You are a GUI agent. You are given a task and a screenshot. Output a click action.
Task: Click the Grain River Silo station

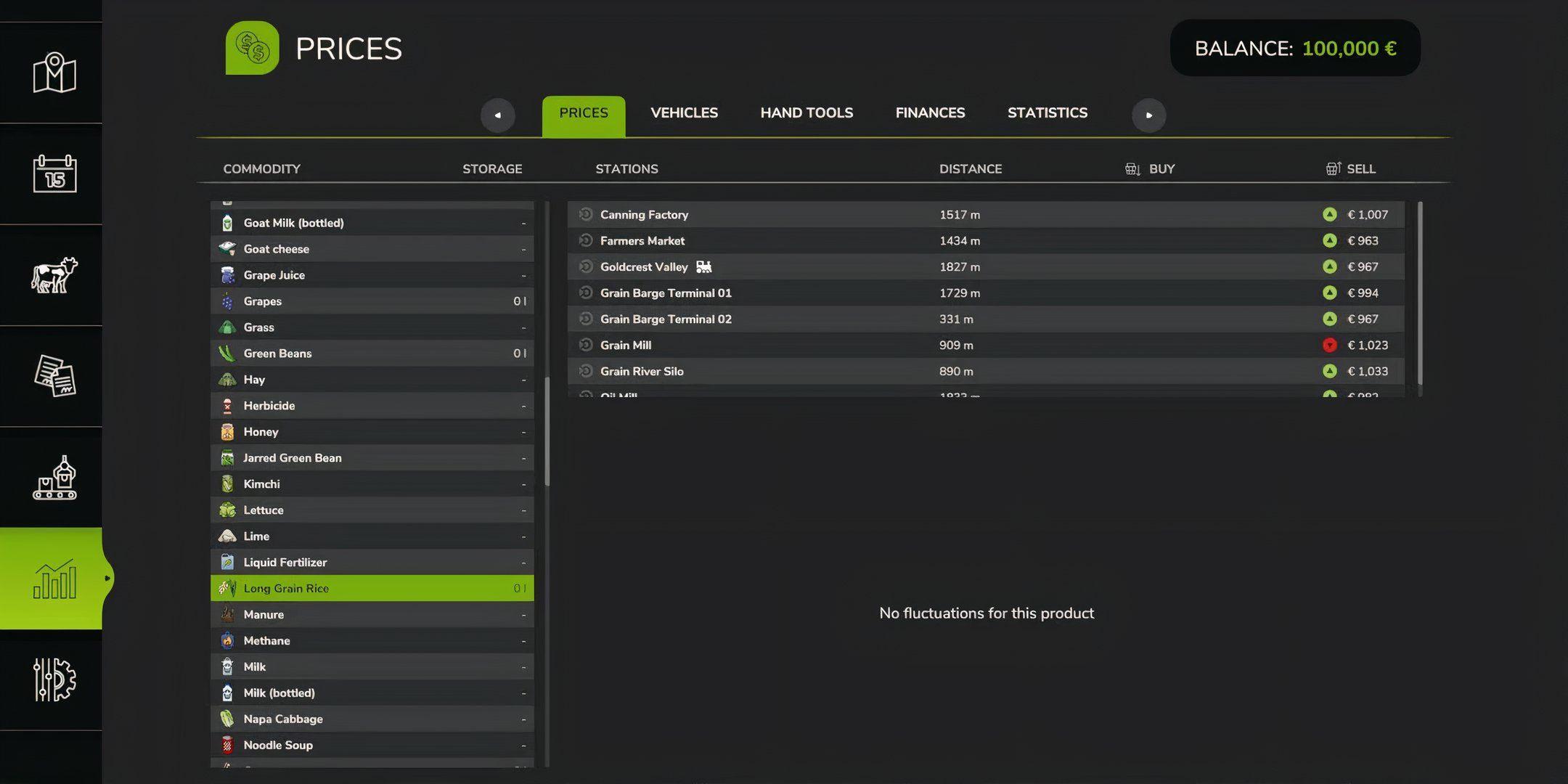[x=641, y=370]
